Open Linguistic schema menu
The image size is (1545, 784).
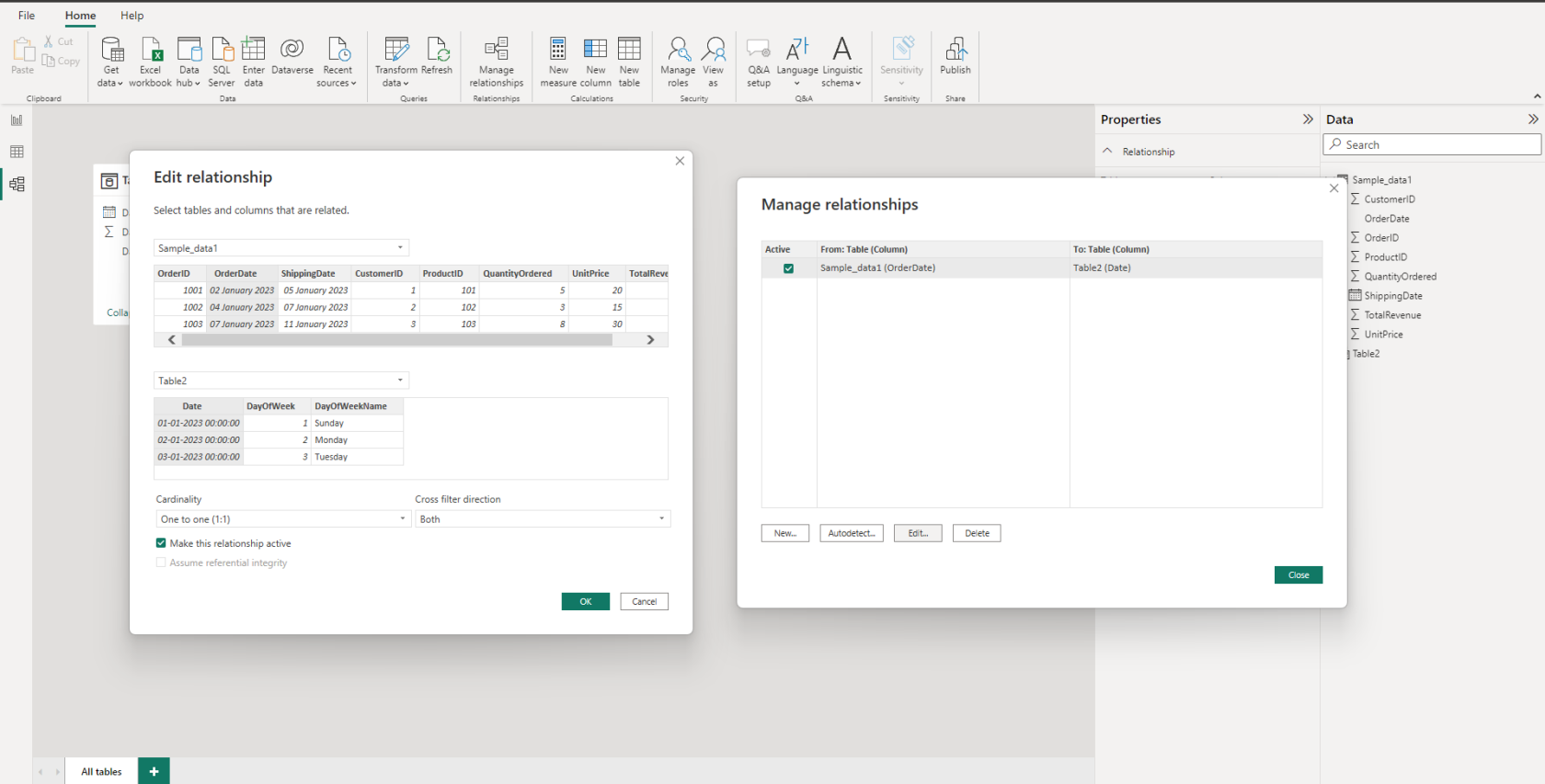(842, 62)
